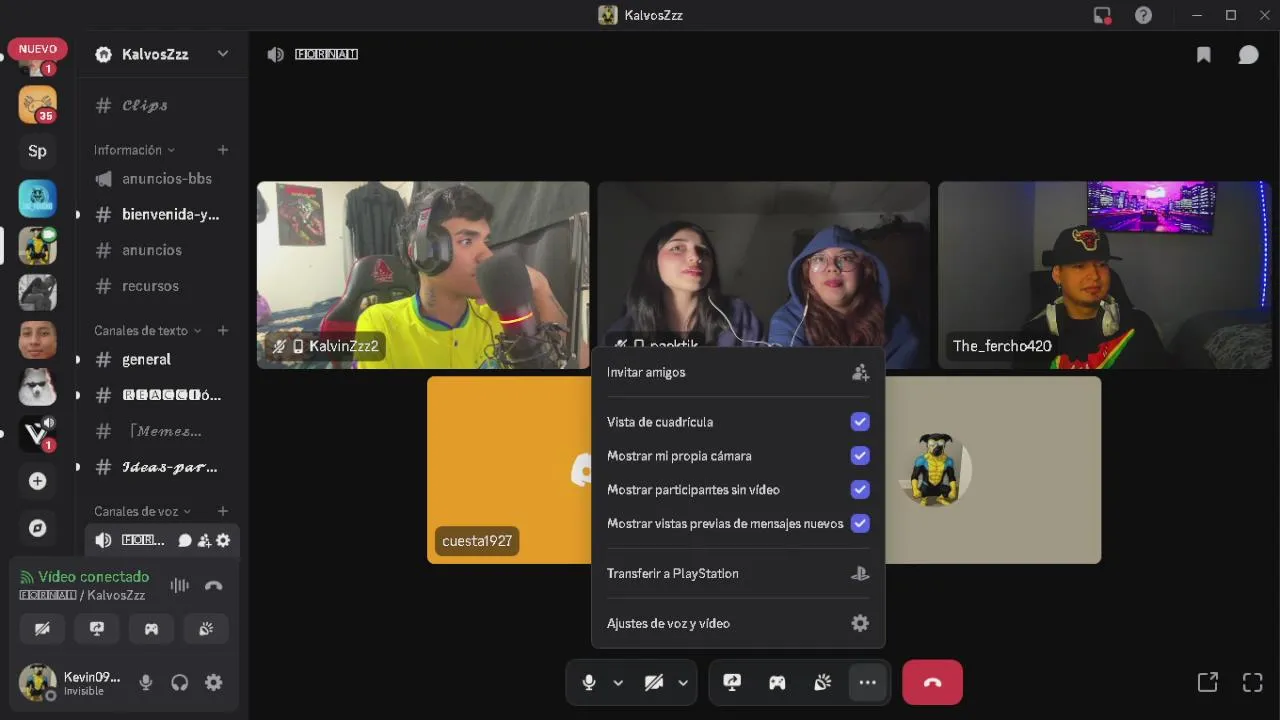Toggle Mostrar mi propia cámara checkbox

point(860,456)
